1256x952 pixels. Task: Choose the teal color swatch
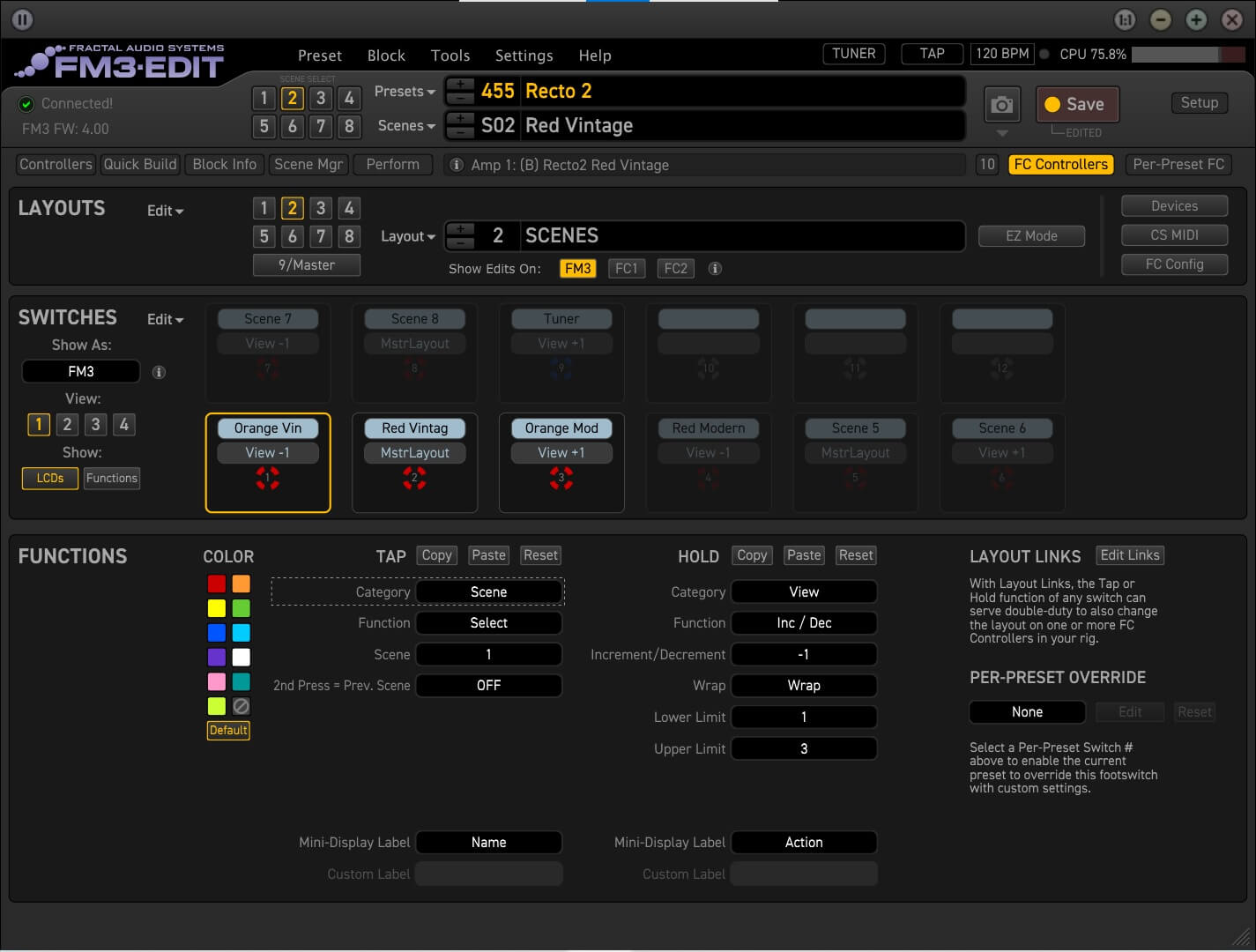[242, 681]
